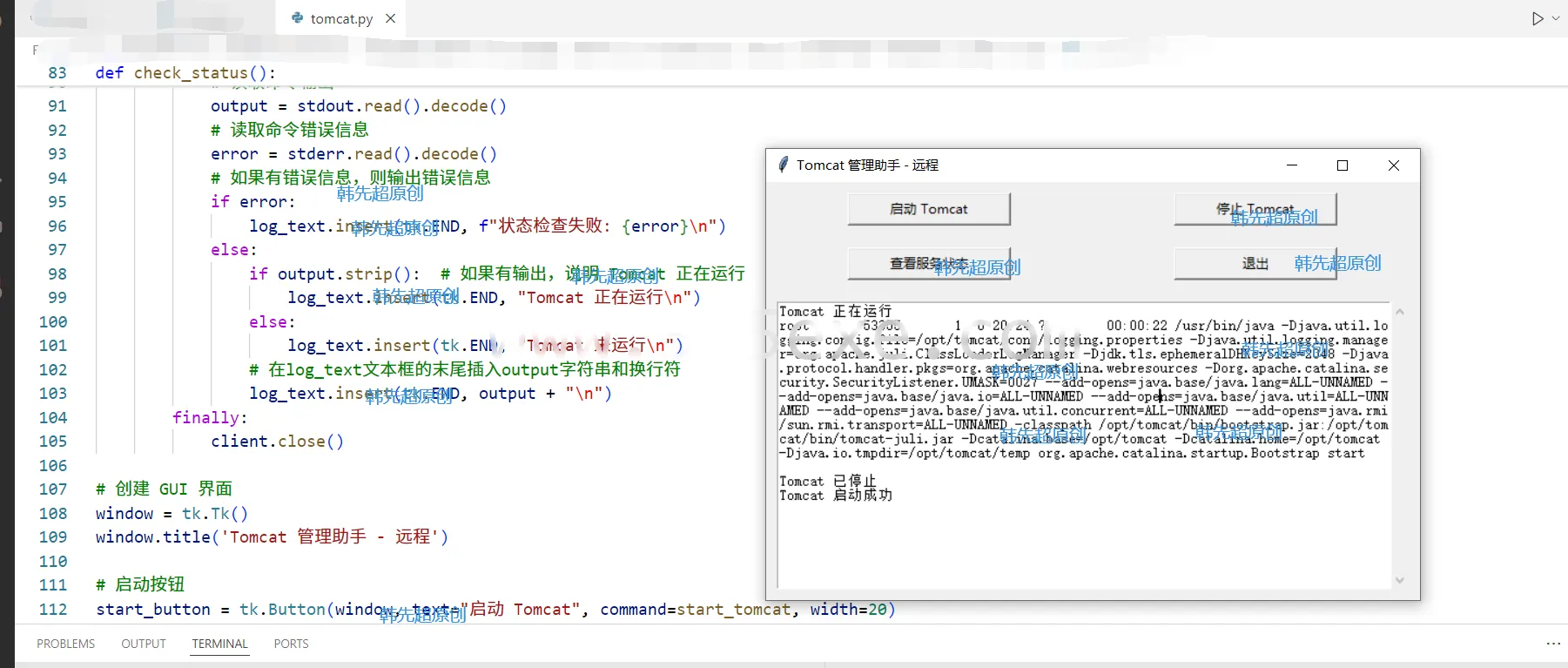Click the Tomcat 管理助手 window title bar text
Screen dimensions: 1568x668
[867, 165]
